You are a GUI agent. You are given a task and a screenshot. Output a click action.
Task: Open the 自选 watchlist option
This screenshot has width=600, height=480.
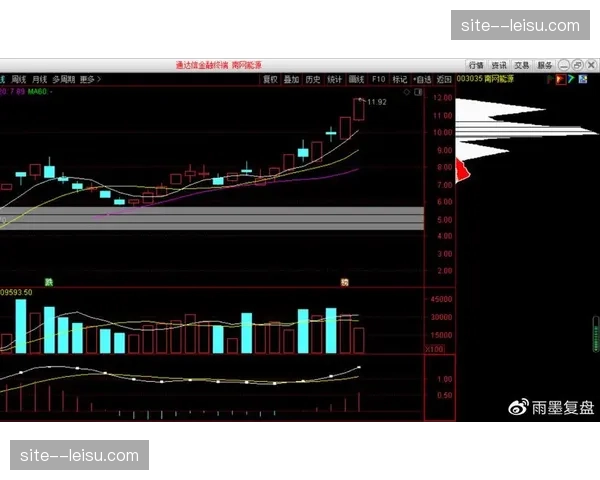[422, 79]
